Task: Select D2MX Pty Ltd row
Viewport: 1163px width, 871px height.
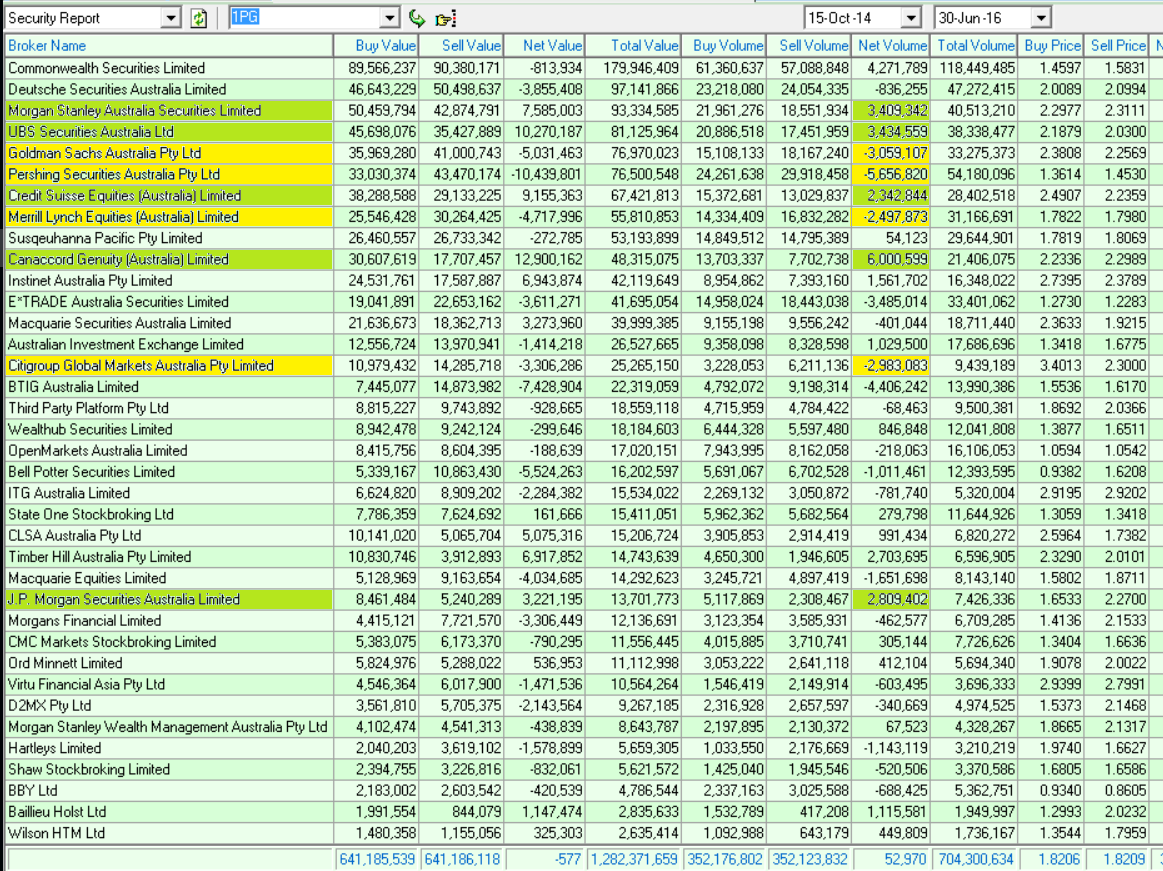Action: coord(168,706)
